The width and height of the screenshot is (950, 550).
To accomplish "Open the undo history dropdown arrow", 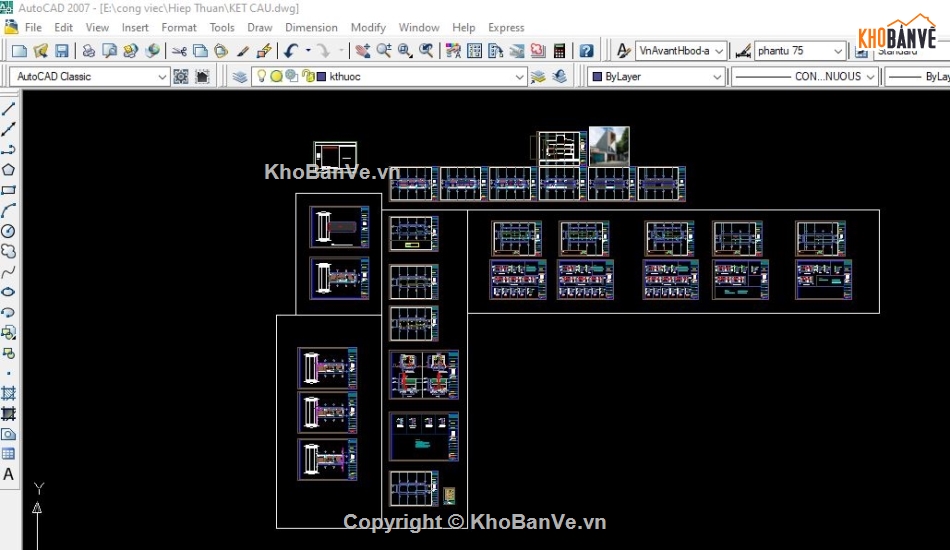I will (x=308, y=51).
